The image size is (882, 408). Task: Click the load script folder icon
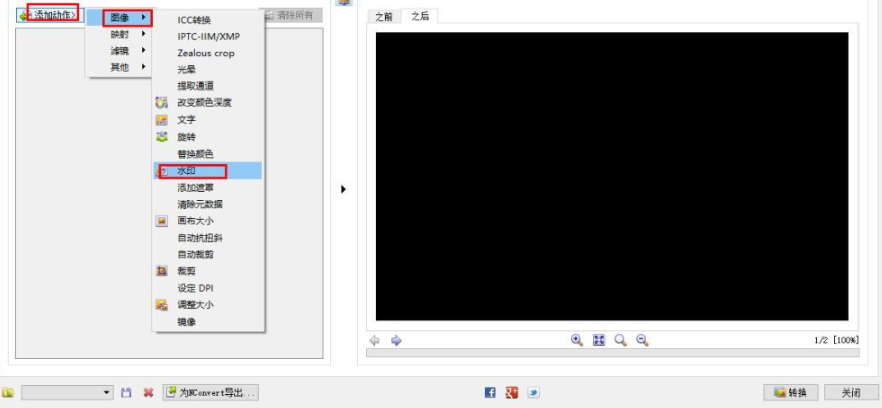8,392
